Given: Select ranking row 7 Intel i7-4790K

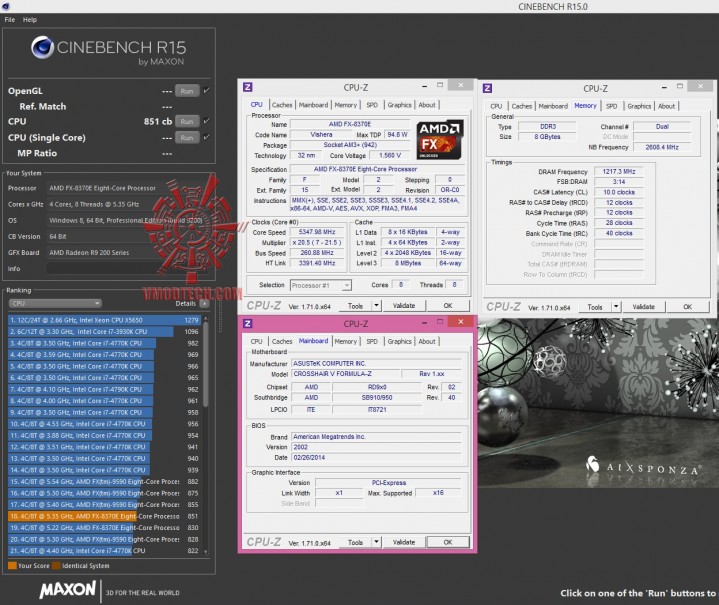Looking at the screenshot, I should (104, 389).
